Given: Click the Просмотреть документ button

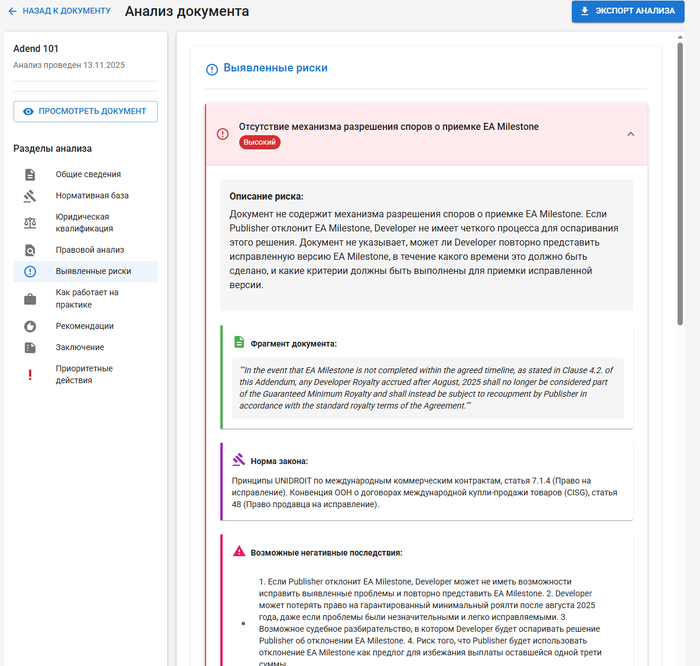Looking at the screenshot, I should click(x=85, y=111).
